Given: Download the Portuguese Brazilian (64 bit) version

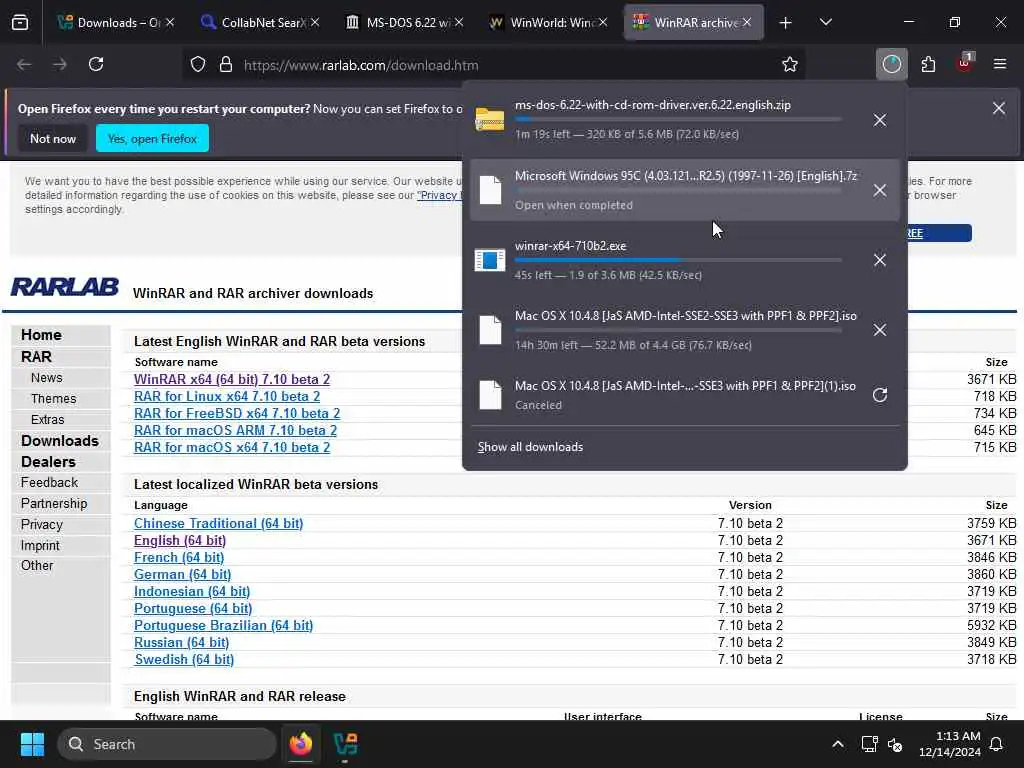Looking at the screenshot, I should pos(223,626).
